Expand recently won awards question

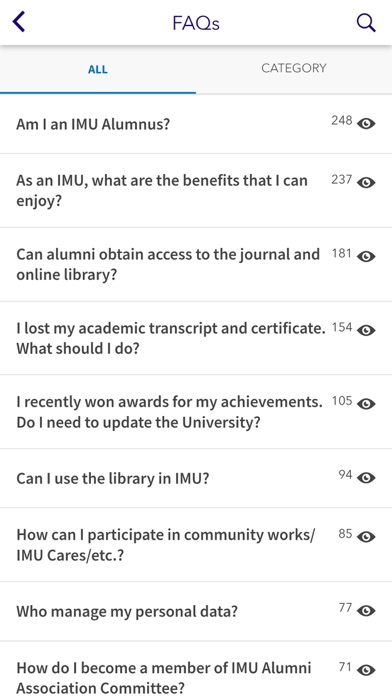[x=196, y=411]
